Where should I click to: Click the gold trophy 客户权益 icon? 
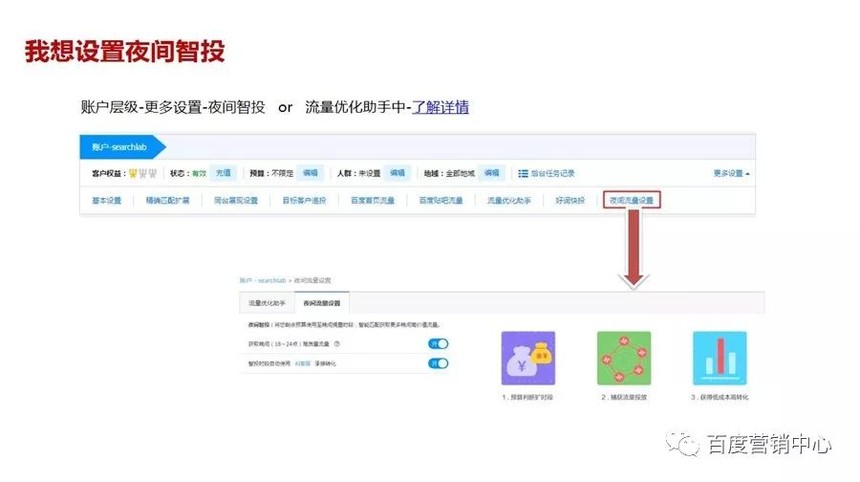click(x=132, y=173)
